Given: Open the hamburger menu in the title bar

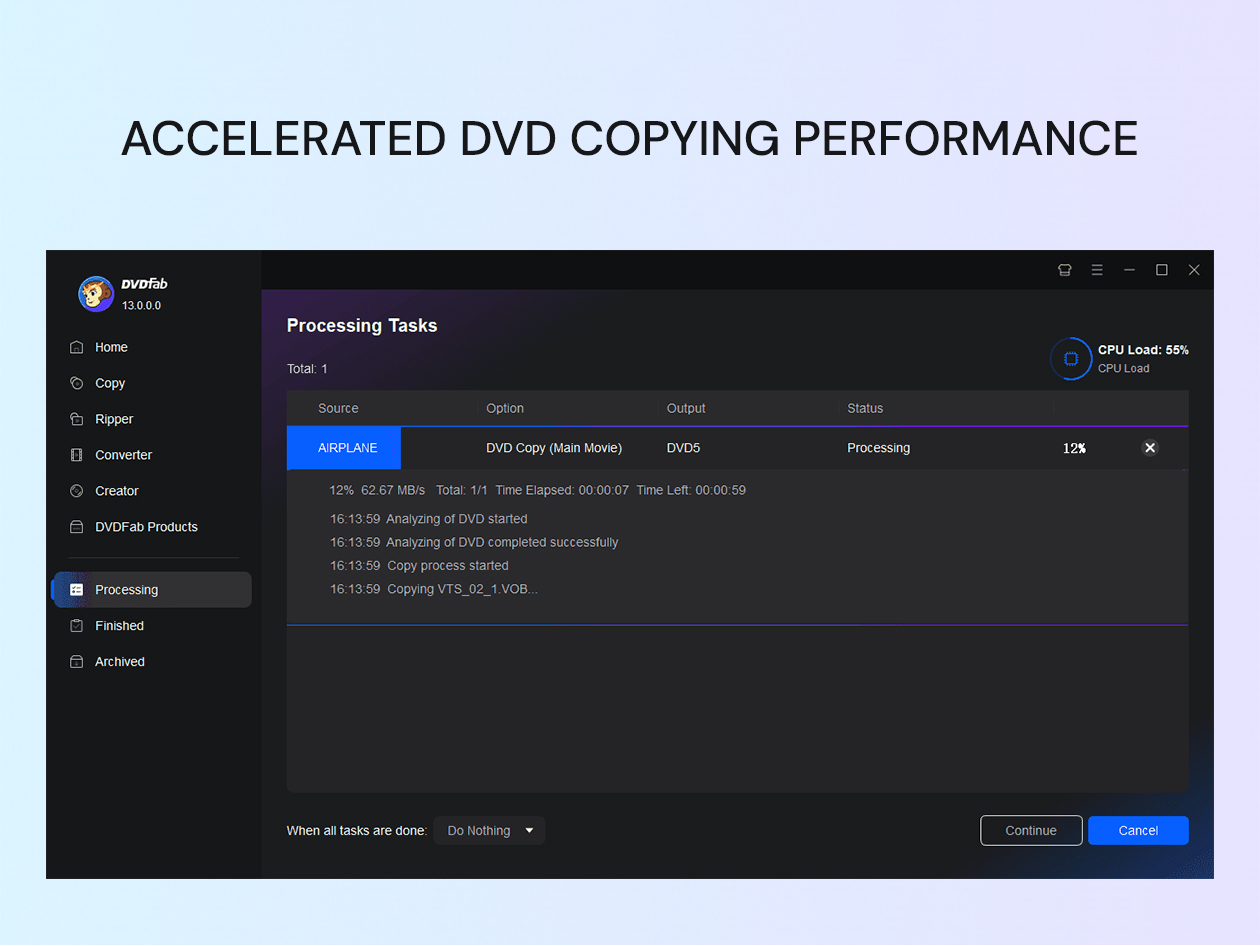Looking at the screenshot, I should coord(1097,270).
